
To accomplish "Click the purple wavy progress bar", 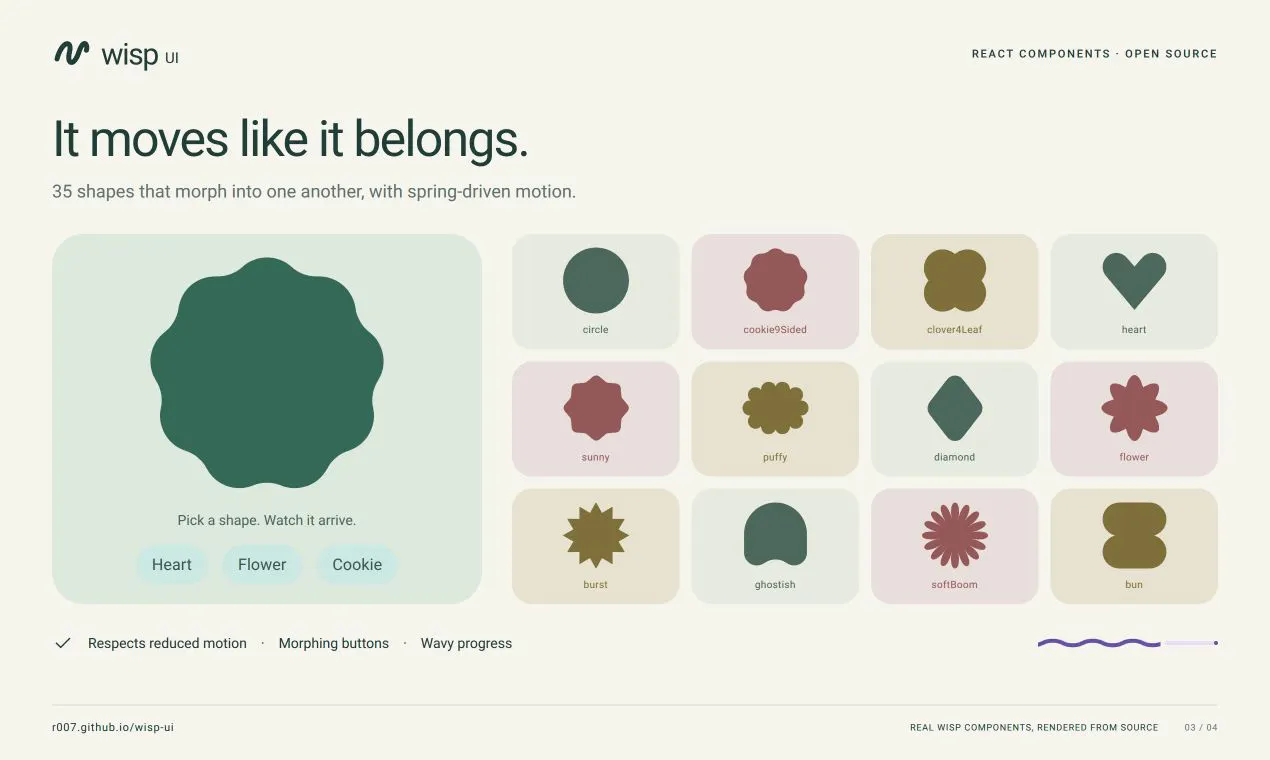I will point(1128,643).
